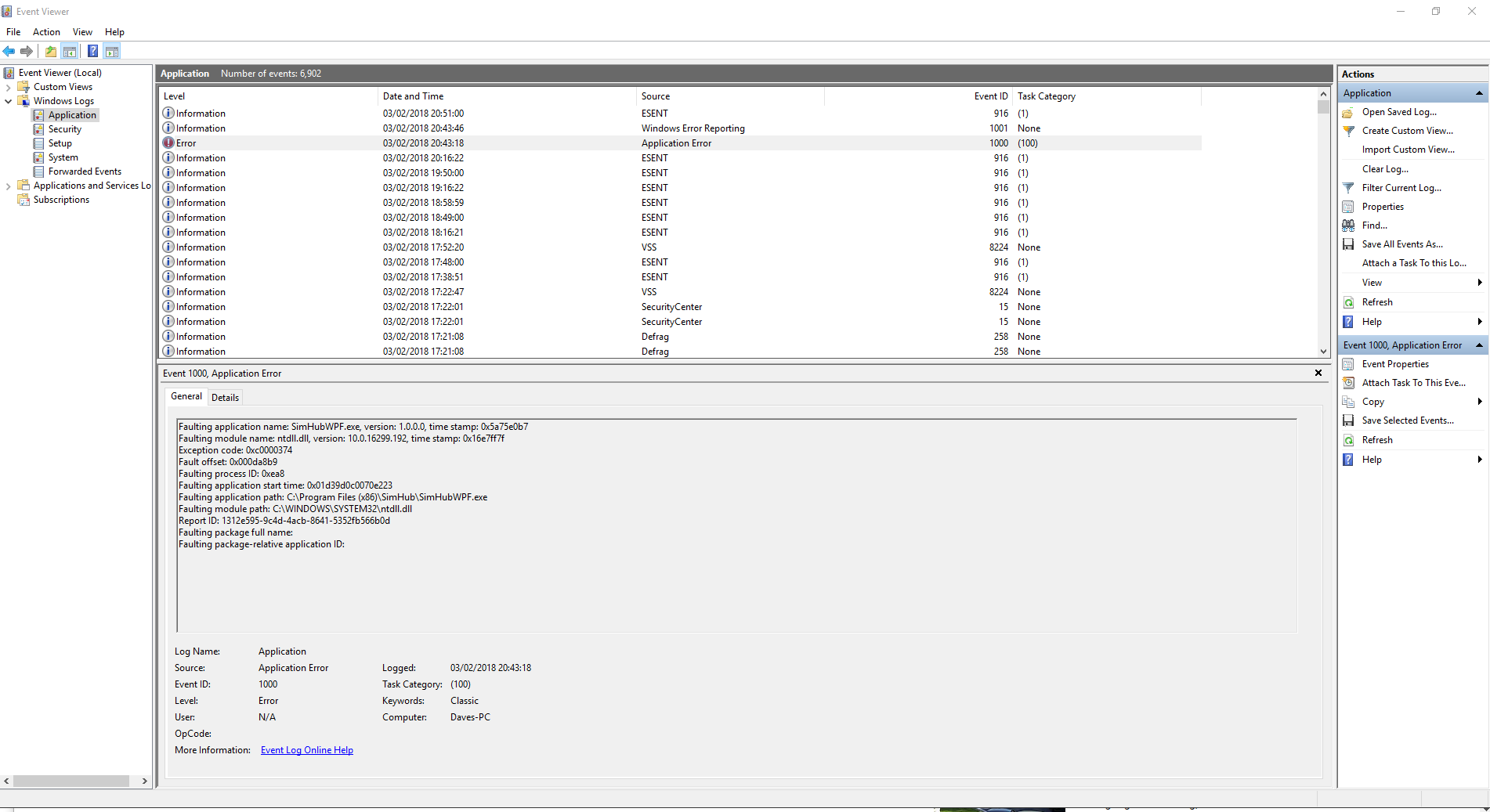Click the Find binoculars icon

pyautogui.click(x=1347, y=225)
